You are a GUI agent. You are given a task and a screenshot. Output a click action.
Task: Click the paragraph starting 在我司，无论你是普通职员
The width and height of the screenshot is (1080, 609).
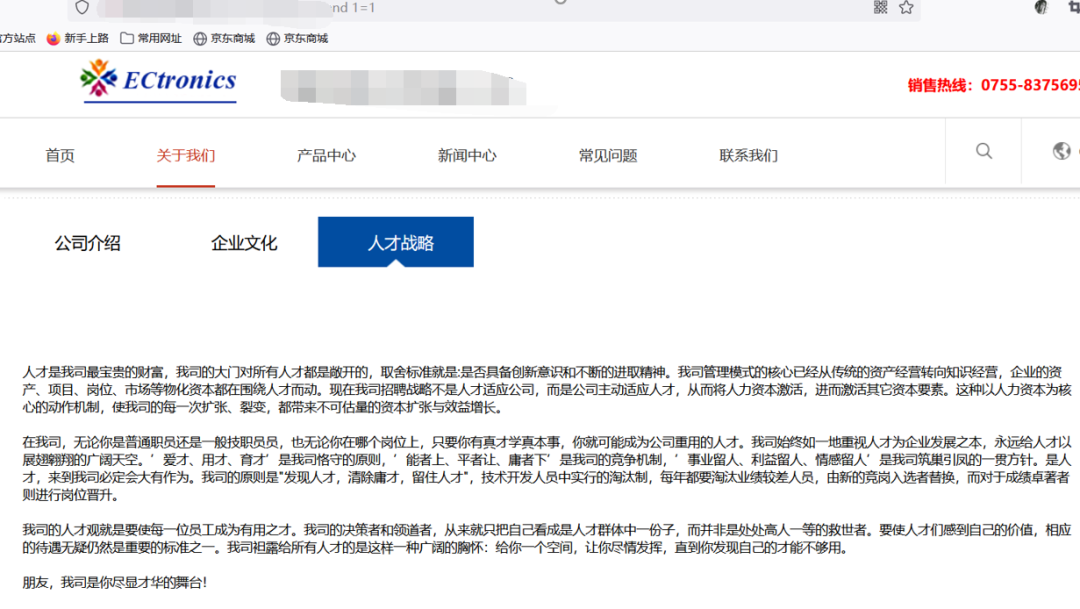pyautogui.click(x=547, y=468)
